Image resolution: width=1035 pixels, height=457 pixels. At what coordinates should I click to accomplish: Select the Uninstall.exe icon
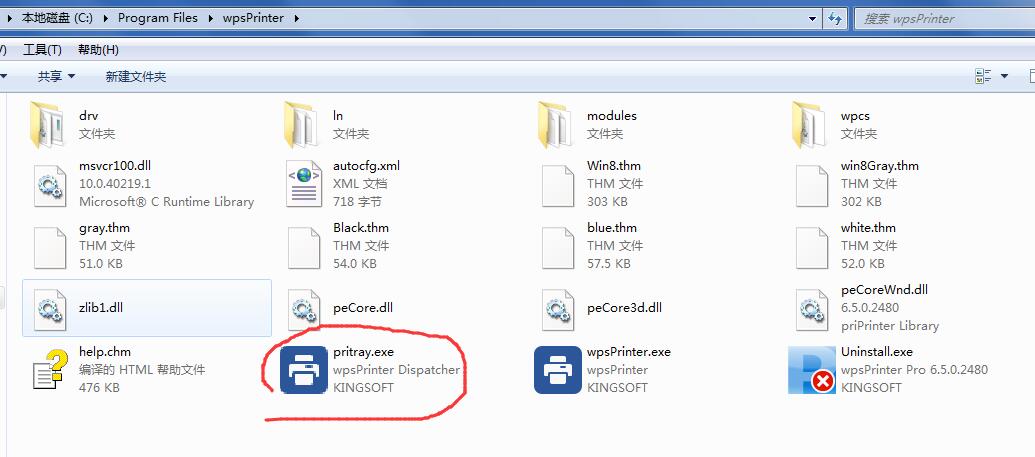811,370
